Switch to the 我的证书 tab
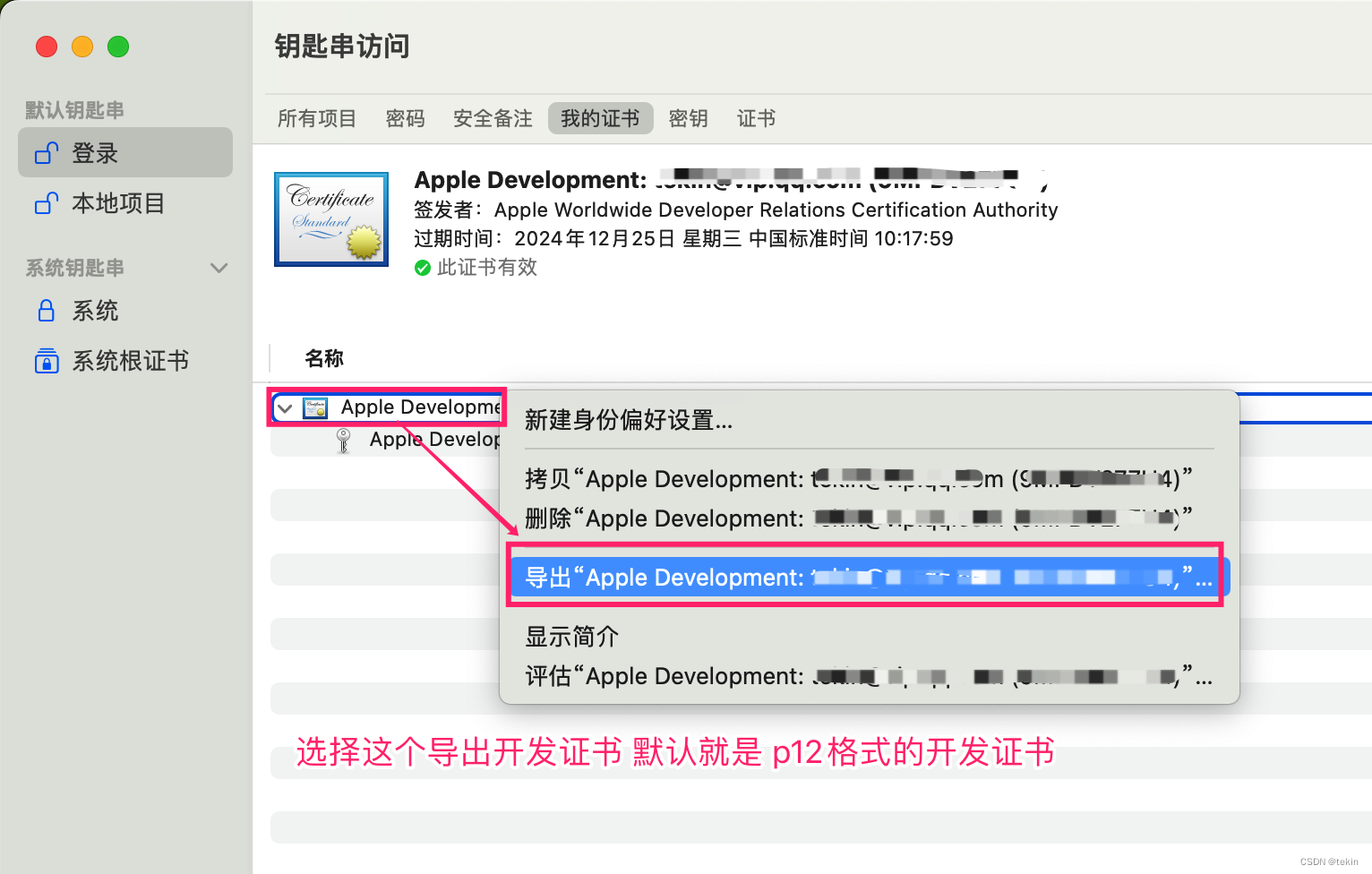 click(x=600, y=118)
